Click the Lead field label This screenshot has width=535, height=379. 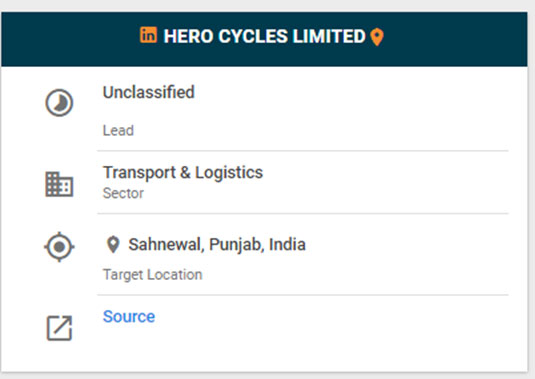(118, 130)
